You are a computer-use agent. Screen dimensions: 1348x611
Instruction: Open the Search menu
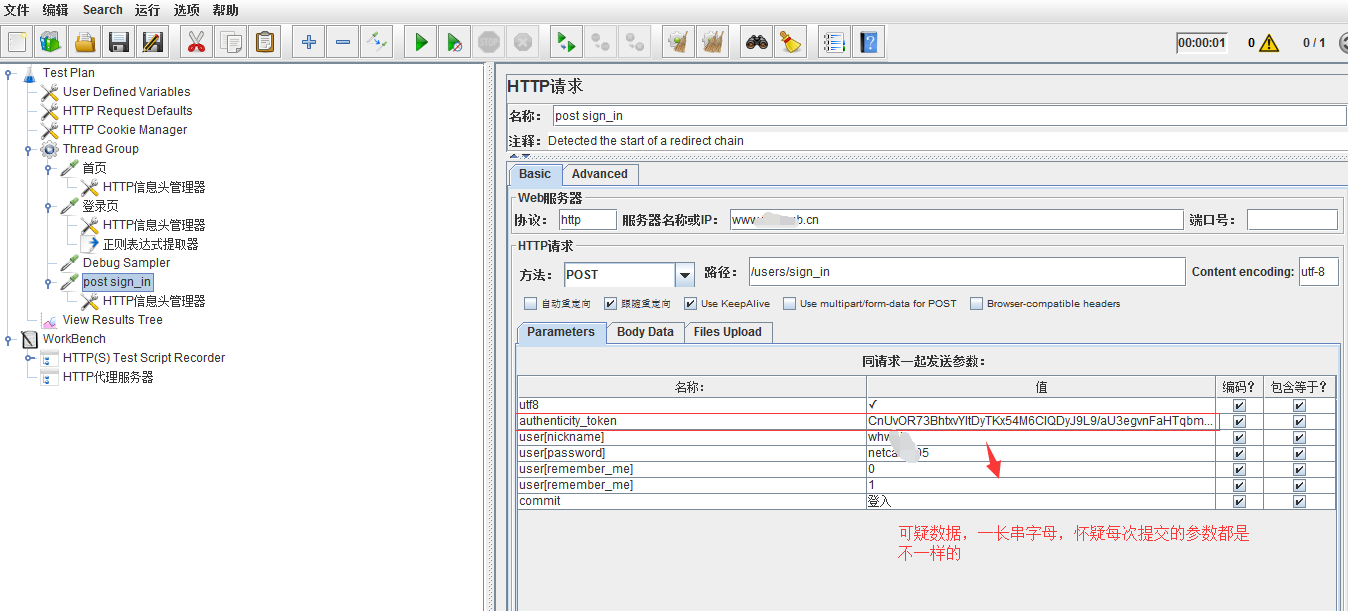coord(103,10)
